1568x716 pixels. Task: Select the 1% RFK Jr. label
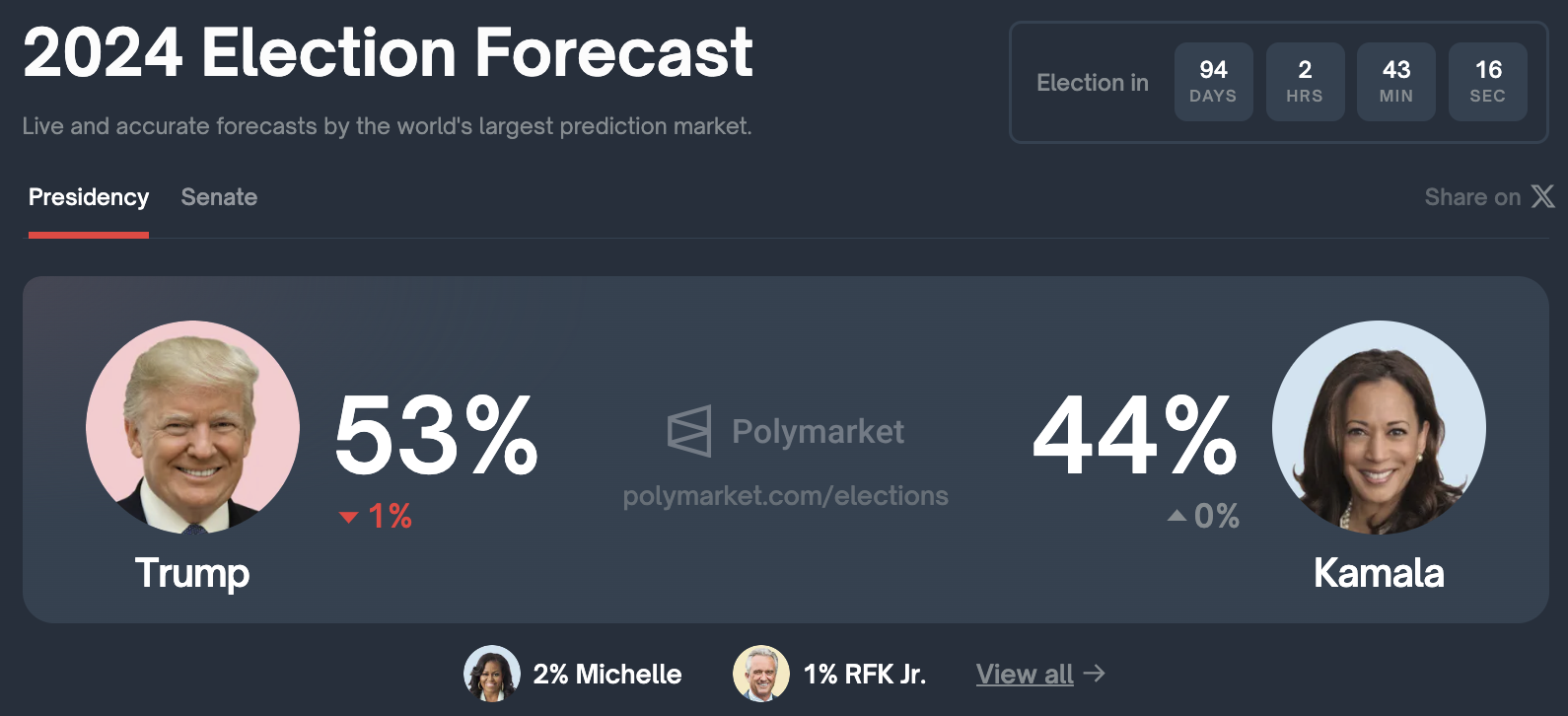click(x=865, y=674)
